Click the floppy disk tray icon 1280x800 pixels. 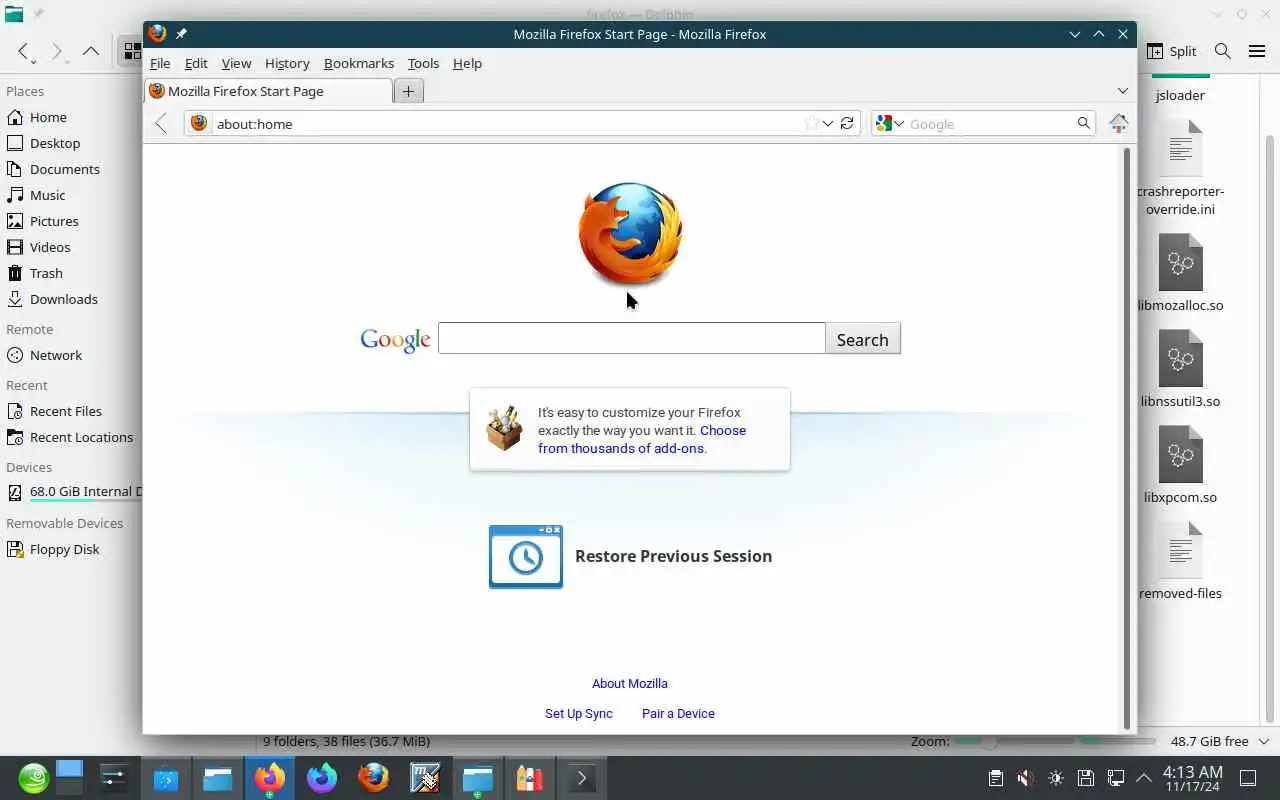(x=1086, y=778)
